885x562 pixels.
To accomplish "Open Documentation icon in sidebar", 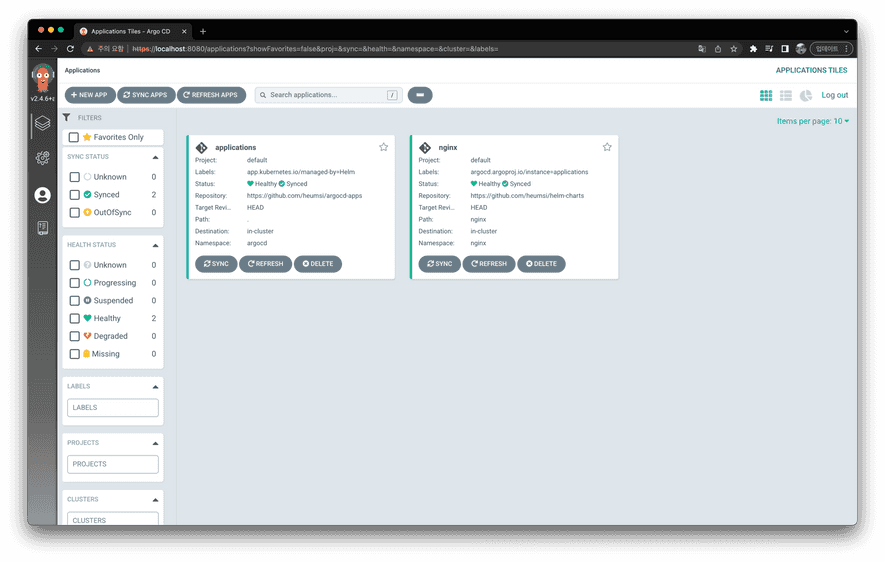I will 42,228.
